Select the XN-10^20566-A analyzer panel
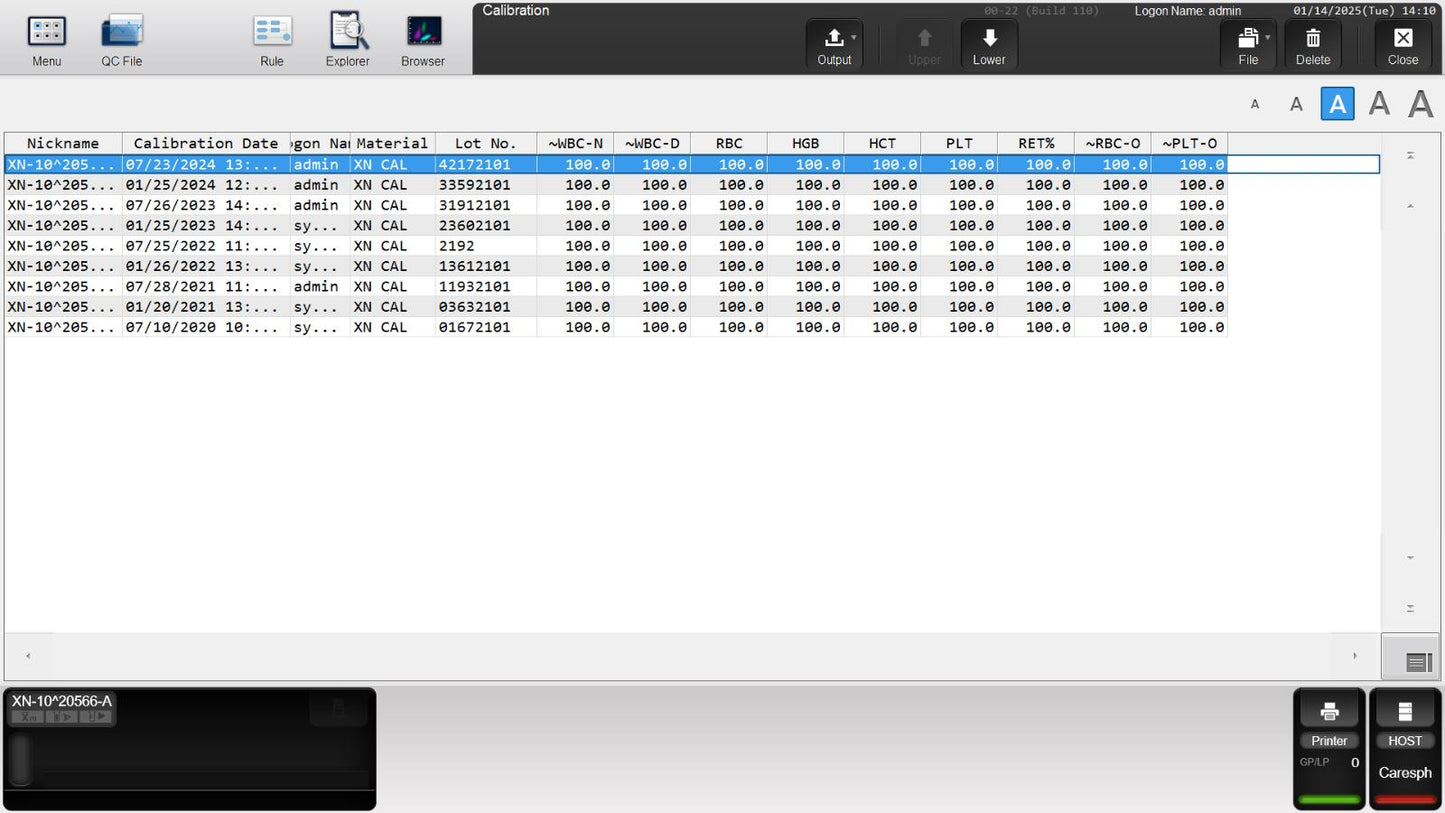Screen dimensions: 1445x813 click(x=190, y=748)
